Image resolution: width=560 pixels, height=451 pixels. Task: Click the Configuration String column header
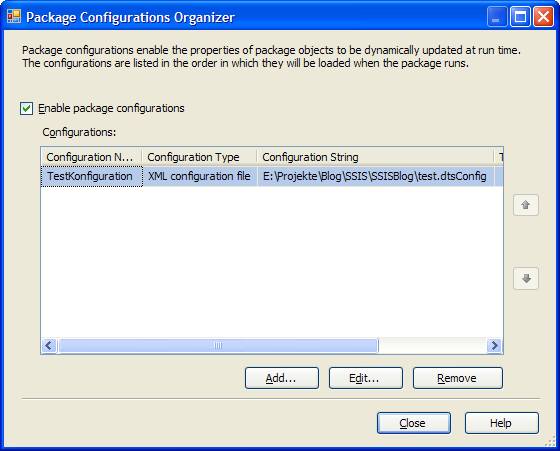pyautogui.click(x=375, y=157)
